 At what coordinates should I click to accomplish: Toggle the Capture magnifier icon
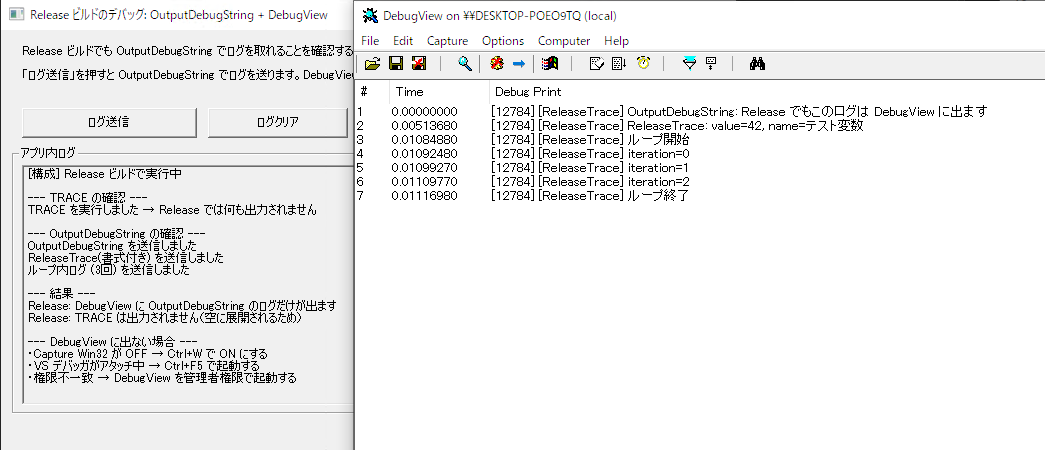(465, 64)
